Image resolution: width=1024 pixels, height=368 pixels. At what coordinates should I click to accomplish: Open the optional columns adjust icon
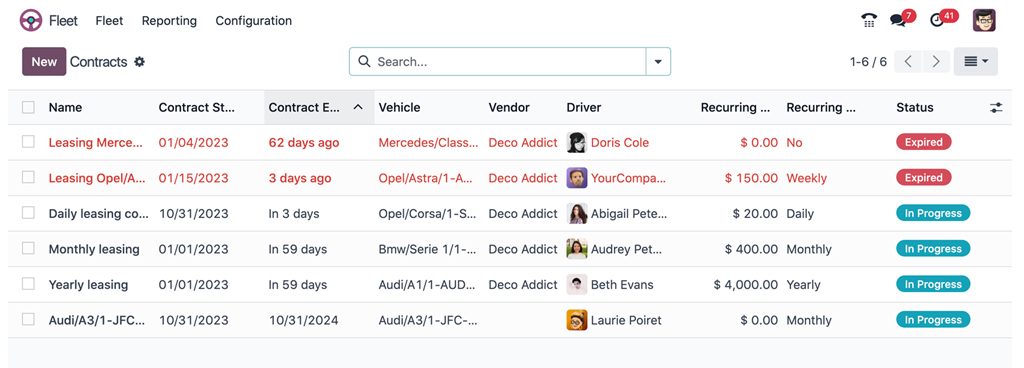pos(996,108)
